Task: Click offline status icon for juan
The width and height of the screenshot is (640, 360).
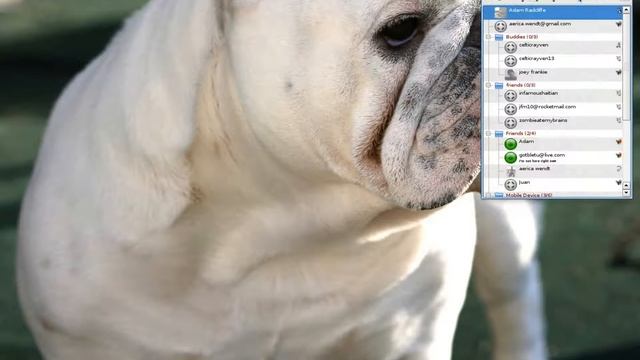Action: (x=510, y=184)
